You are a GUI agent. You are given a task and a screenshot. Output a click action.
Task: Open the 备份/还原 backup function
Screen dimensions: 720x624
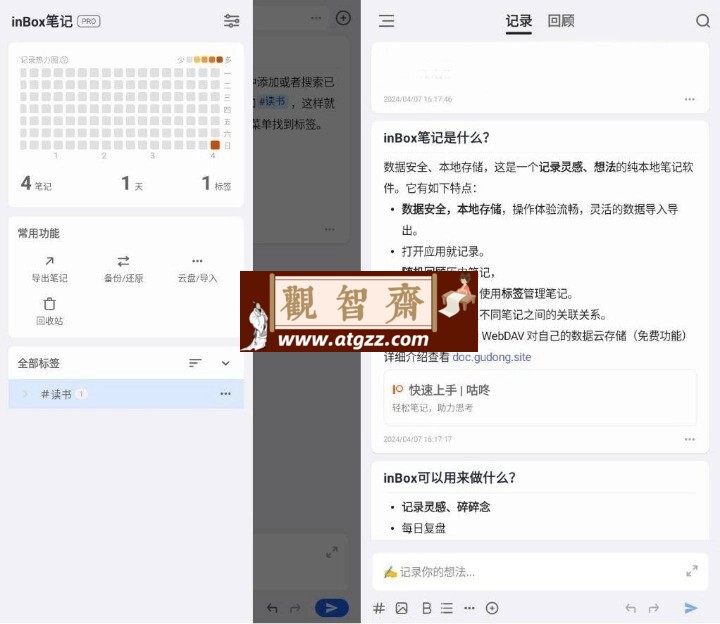(124, 270)
